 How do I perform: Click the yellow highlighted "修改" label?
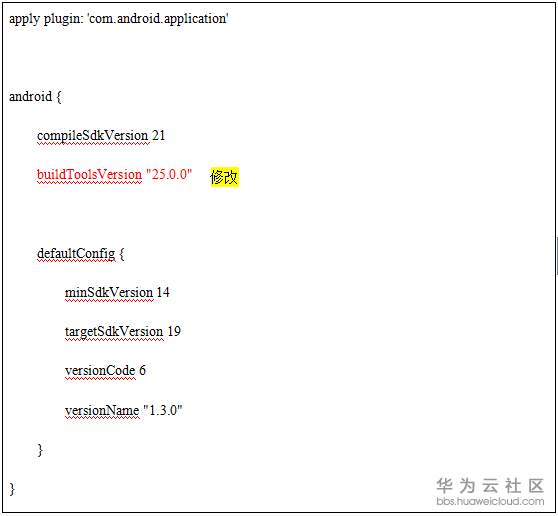pyautogui.click(x=224, y=177)
